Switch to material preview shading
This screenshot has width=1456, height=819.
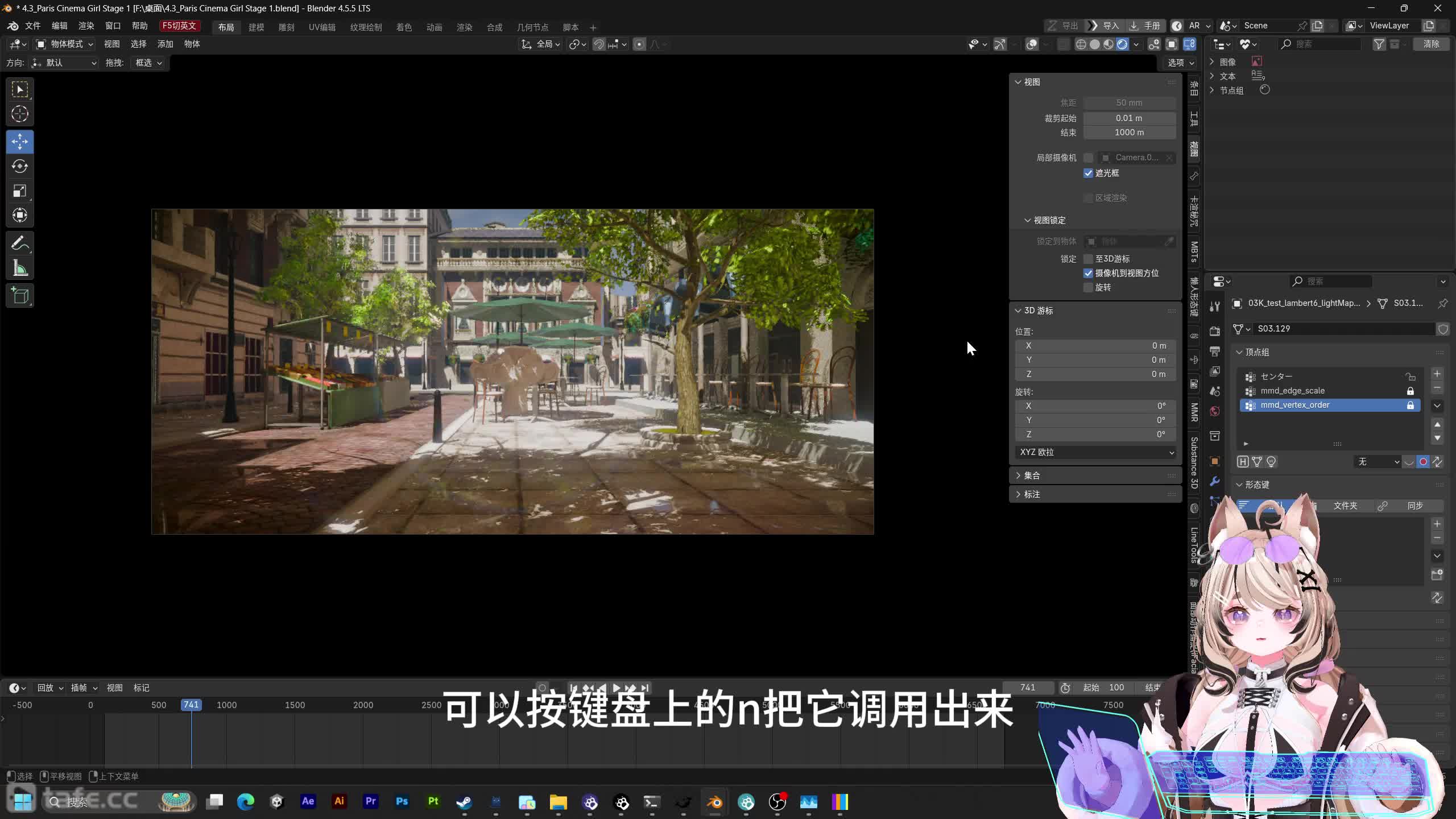point(1108,44)
